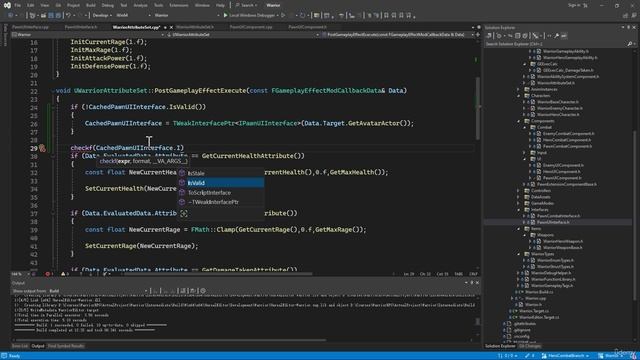Toggle the breakpoint glyph on line 29
The width and height of the screenshot is (640, 360).
click(42, 148)
